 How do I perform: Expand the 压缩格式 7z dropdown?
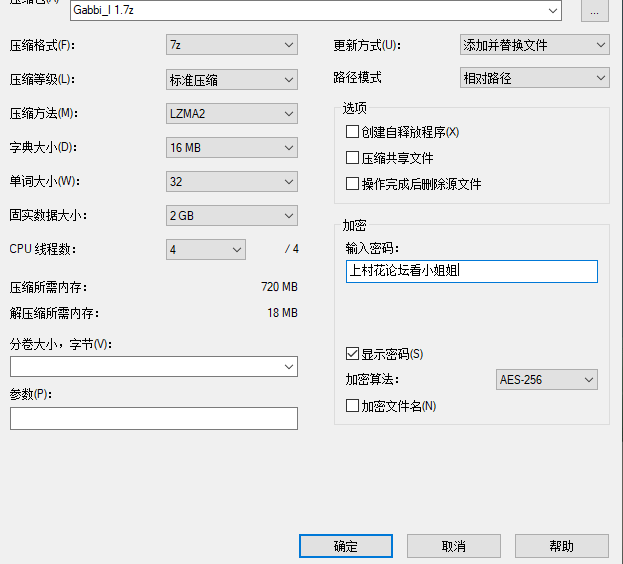(231, 45)
